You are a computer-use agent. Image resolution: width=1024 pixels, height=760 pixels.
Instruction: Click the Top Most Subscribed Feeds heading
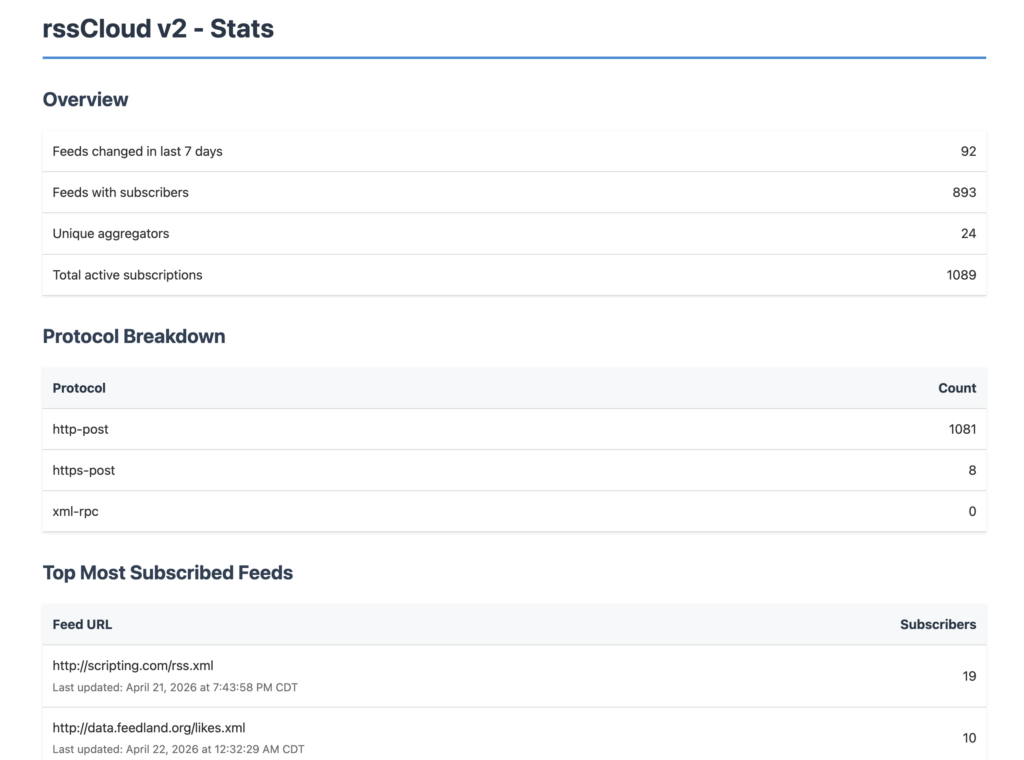[168, 573]
